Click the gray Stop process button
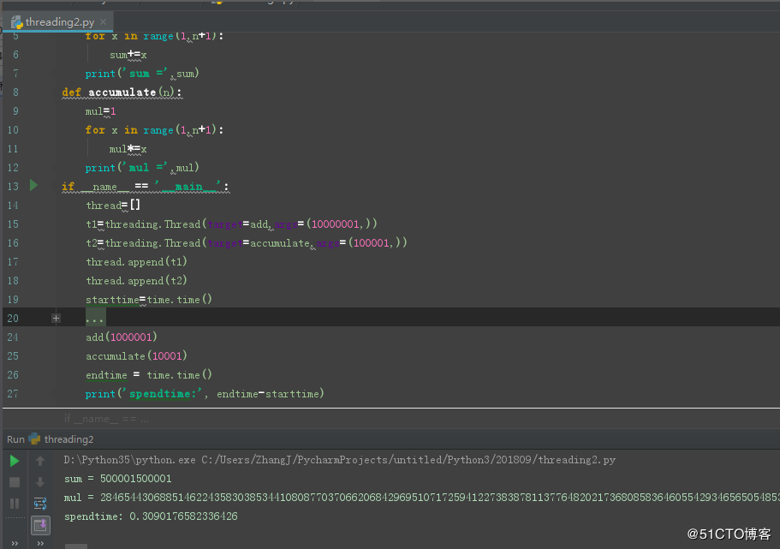 coord(14,482)
